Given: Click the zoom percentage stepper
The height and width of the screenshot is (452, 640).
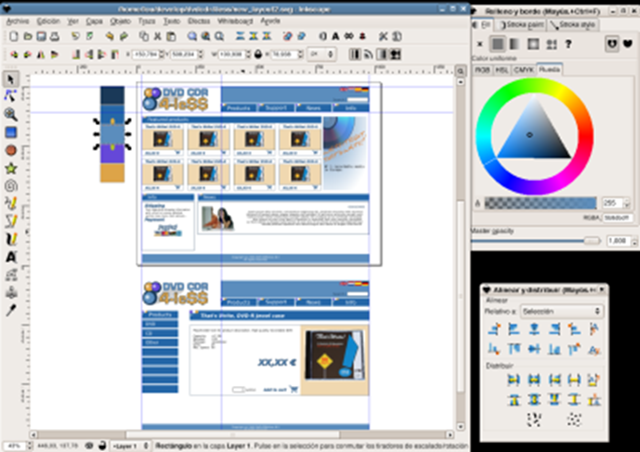Looking at the screenshot, I should pos(29,446).
